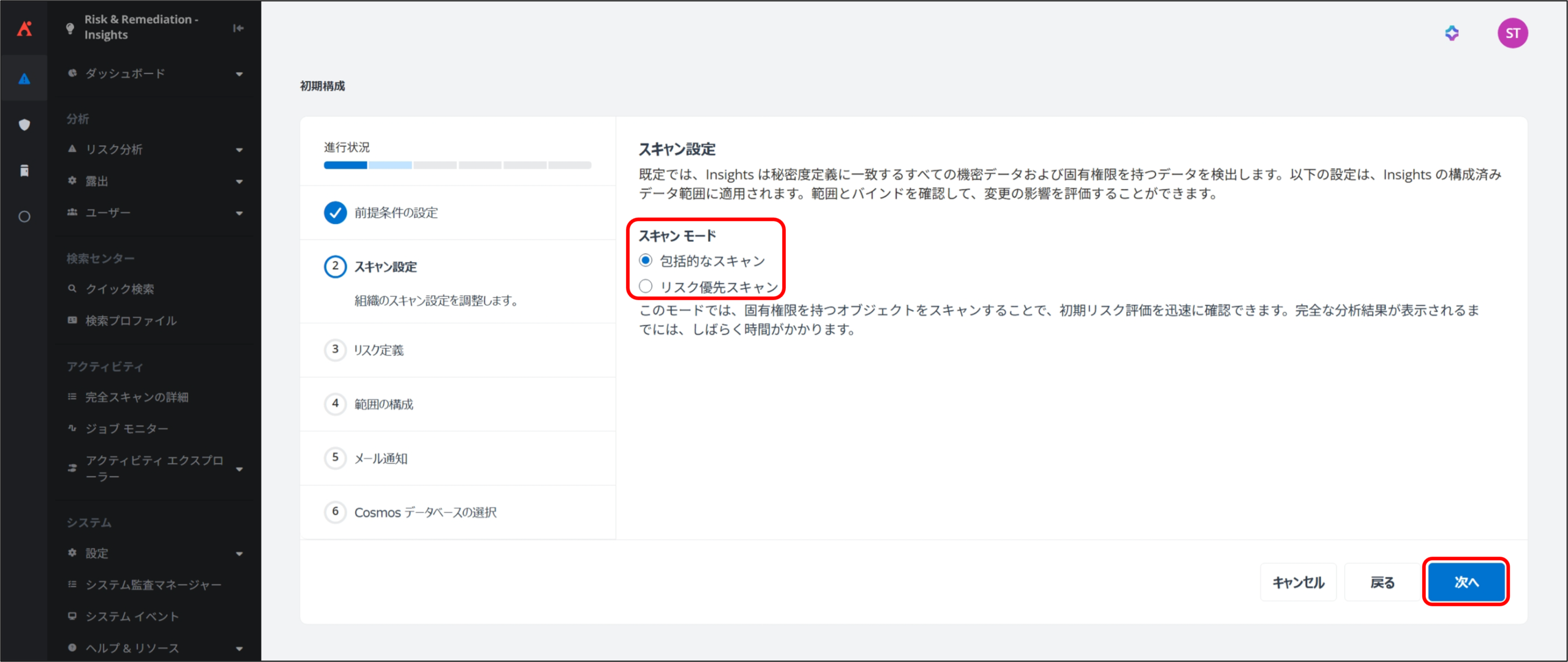Expand the 設定 section arrow

[239, 554]
